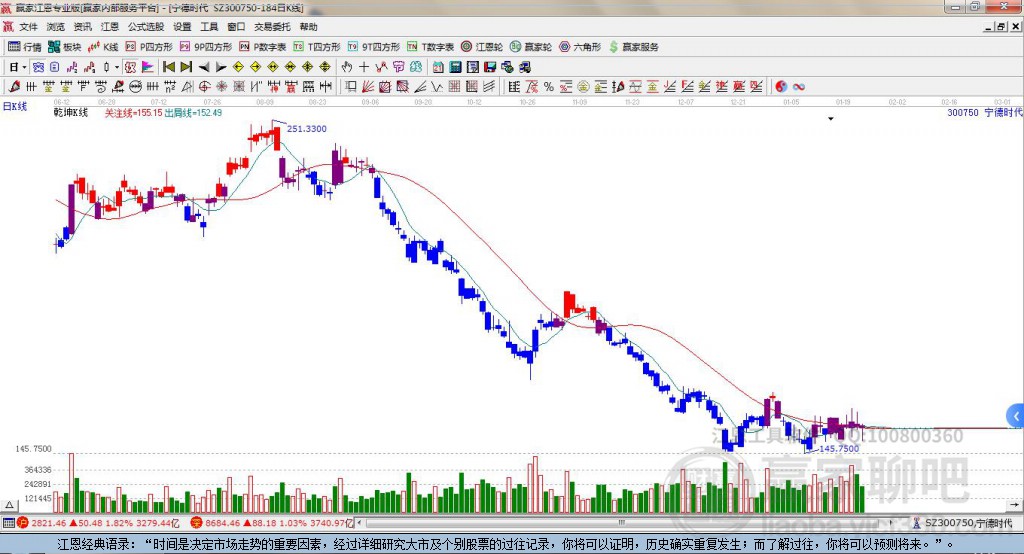
Task: Click the 金 gold circle icon
Action: (x=583, y=86)
